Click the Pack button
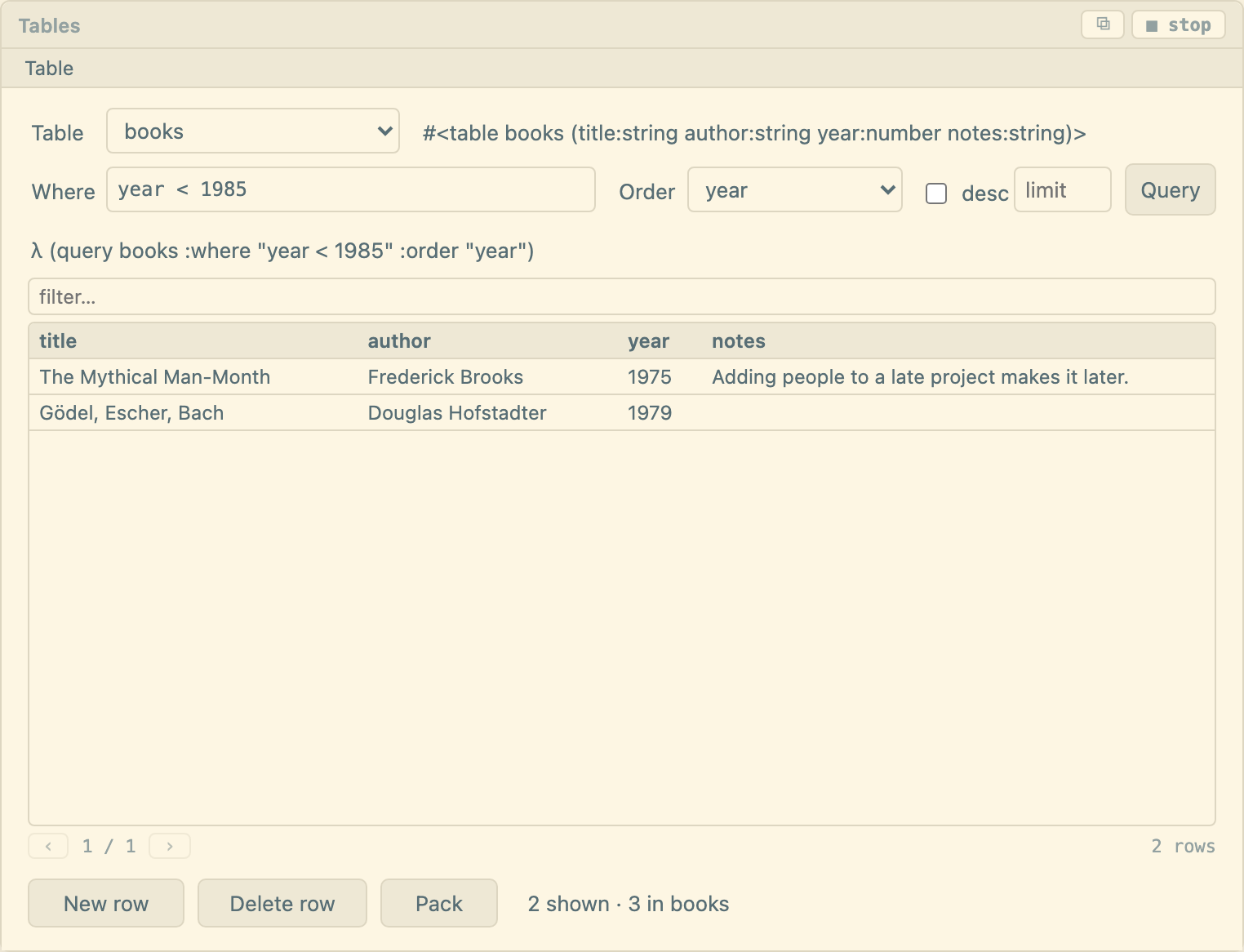1244x952 pixels. 439,903
